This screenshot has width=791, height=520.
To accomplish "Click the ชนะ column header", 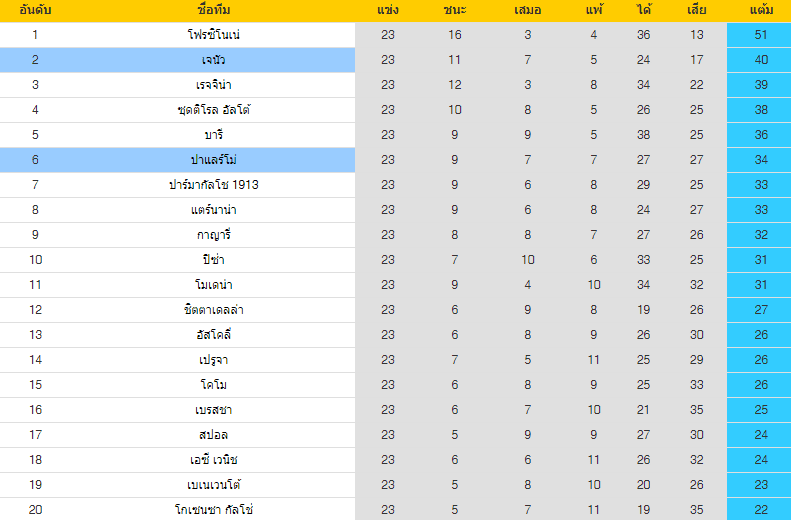I will (x=455, y=10).
